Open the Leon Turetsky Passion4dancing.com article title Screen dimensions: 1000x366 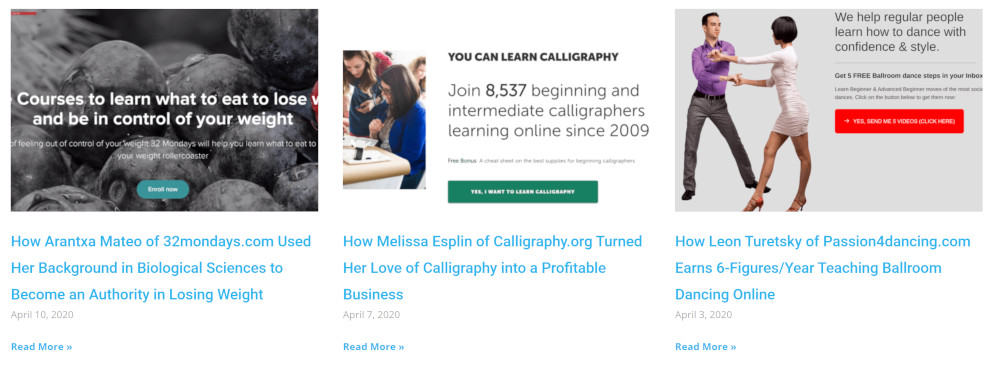(x=823, y=268)
